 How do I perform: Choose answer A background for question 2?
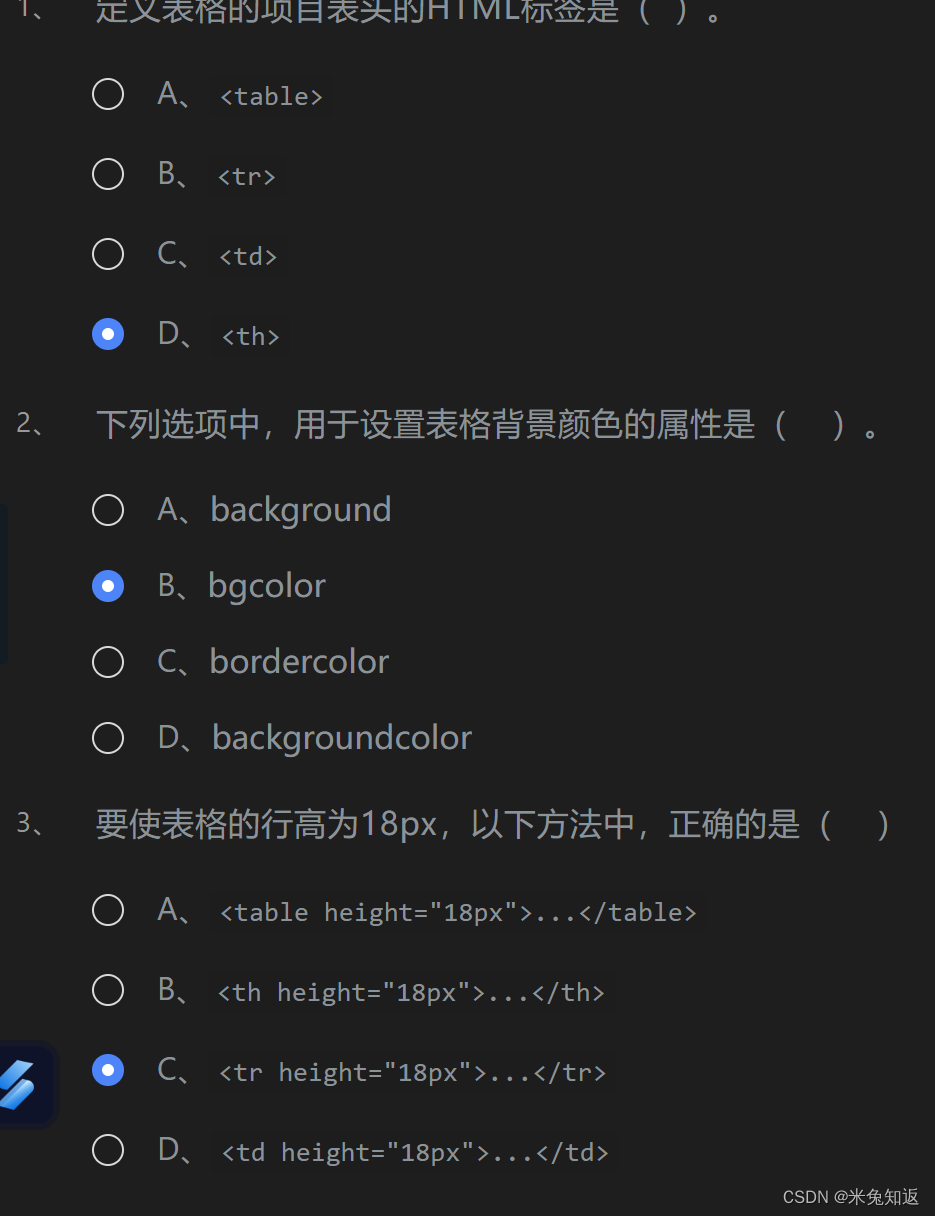[x=108, y=509]
